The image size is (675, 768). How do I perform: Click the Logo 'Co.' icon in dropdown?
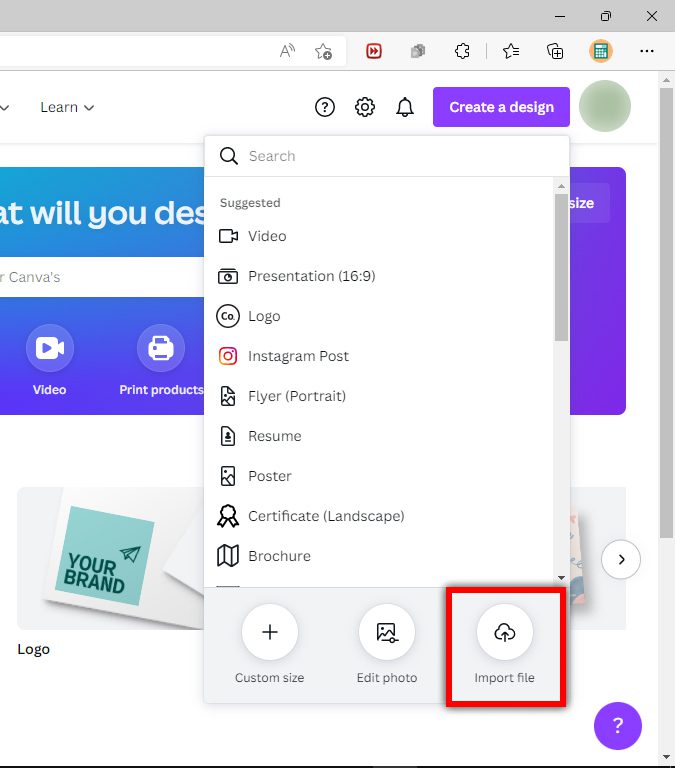(x=228, y=316)
